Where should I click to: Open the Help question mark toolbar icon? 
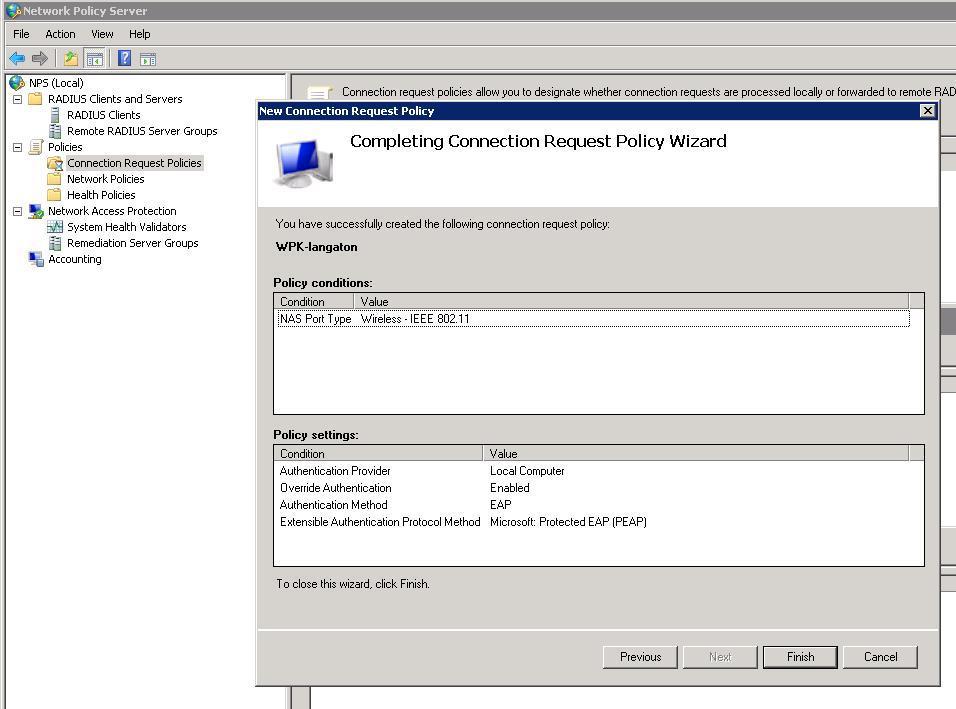click(124, 59)
